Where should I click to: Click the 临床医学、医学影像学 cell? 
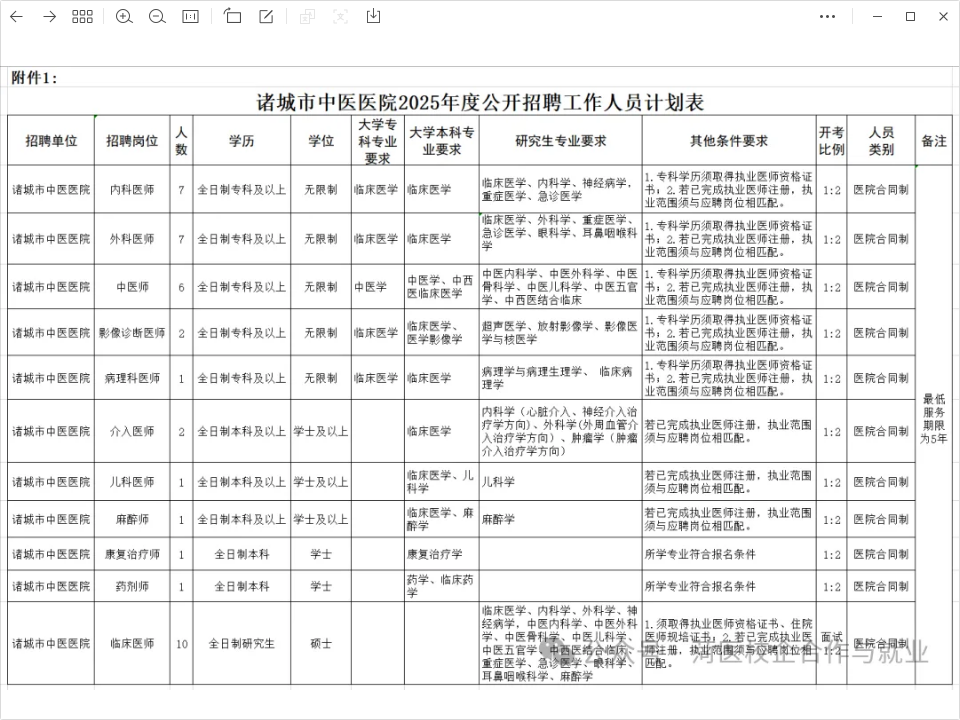(x=441, y=333)
